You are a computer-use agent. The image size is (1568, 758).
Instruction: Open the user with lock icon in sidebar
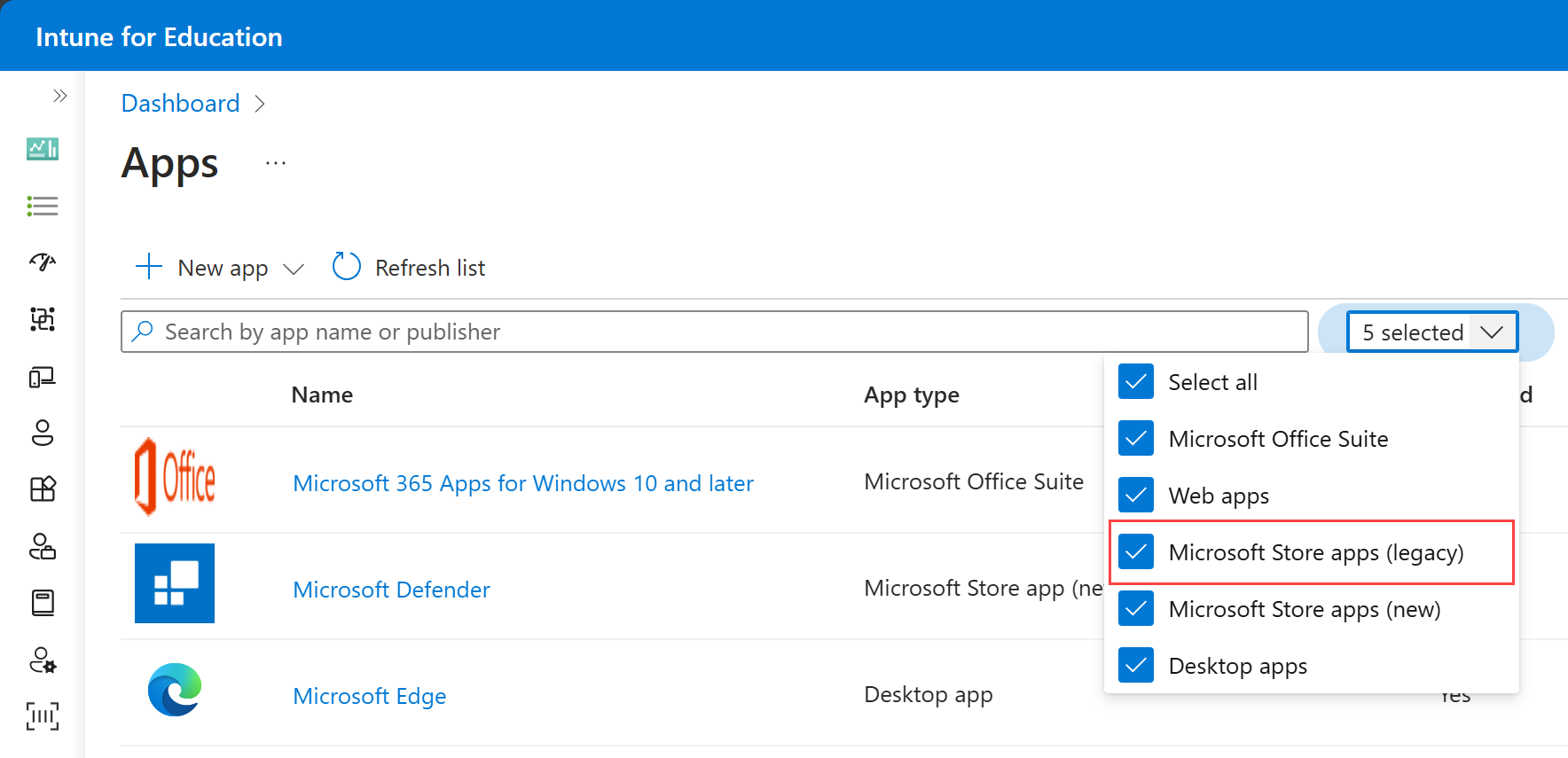[43, 546]
